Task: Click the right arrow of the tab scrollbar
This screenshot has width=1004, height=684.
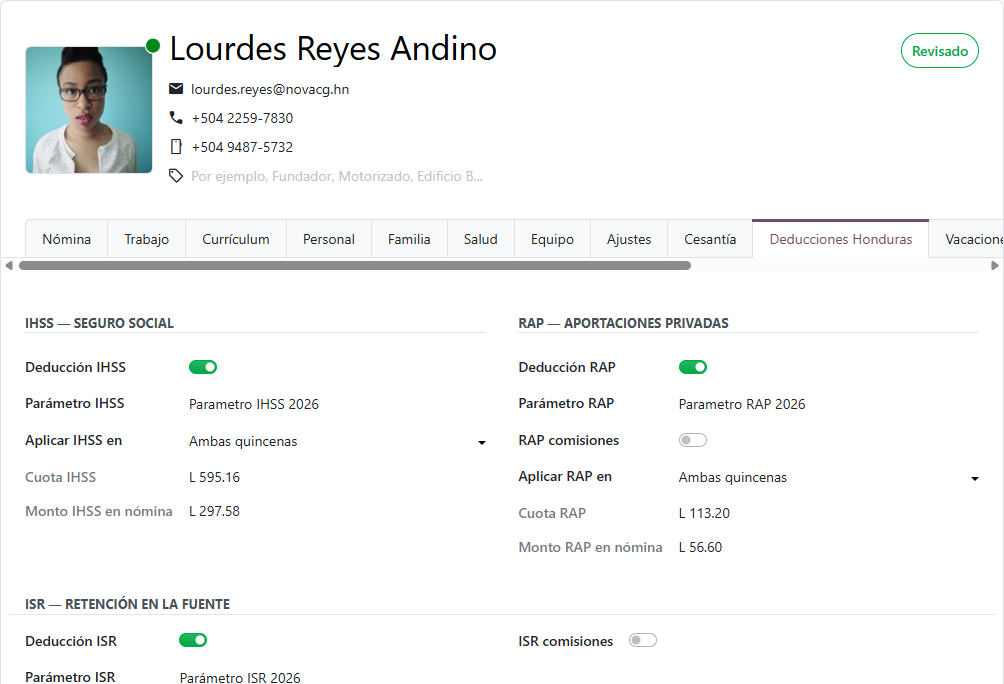Action: (994, 265)
